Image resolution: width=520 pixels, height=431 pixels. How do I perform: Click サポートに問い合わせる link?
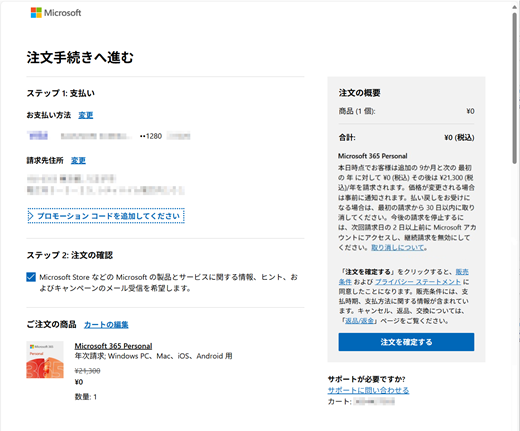click(x=368, y=390)
